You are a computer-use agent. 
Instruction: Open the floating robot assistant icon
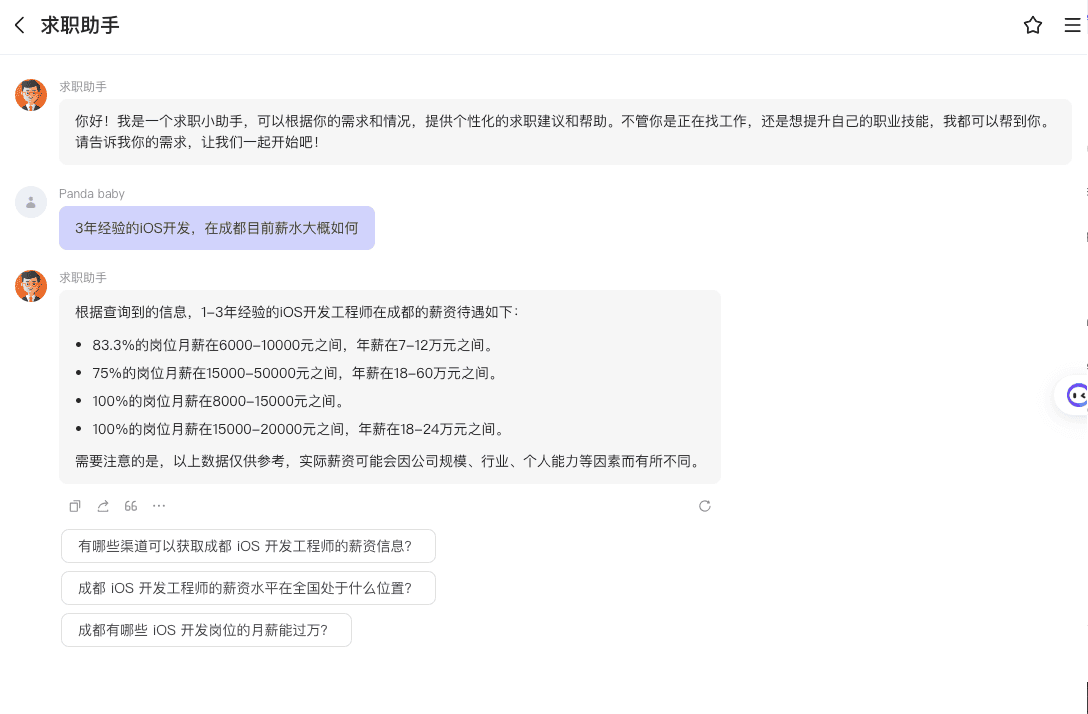pyautogui.click(x=1076, y=396)
